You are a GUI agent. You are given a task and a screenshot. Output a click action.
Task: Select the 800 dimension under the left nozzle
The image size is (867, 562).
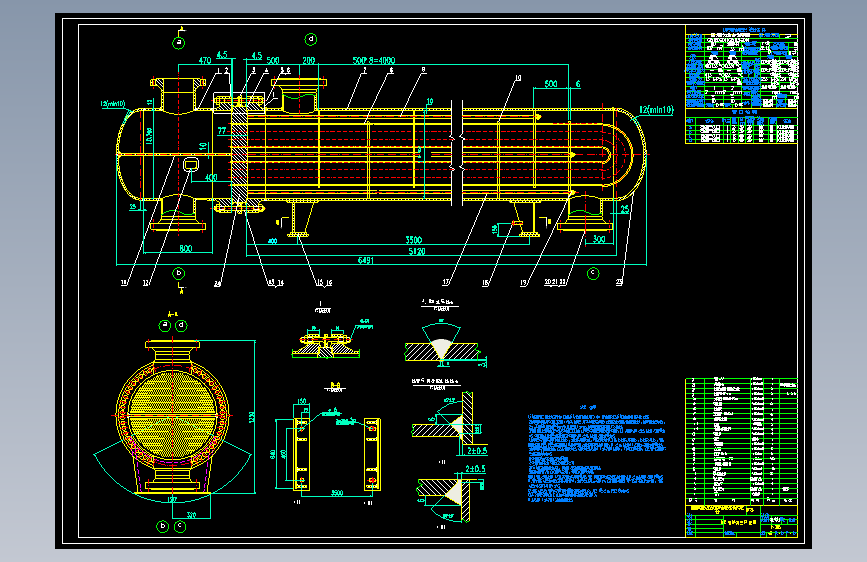point(186,248)
